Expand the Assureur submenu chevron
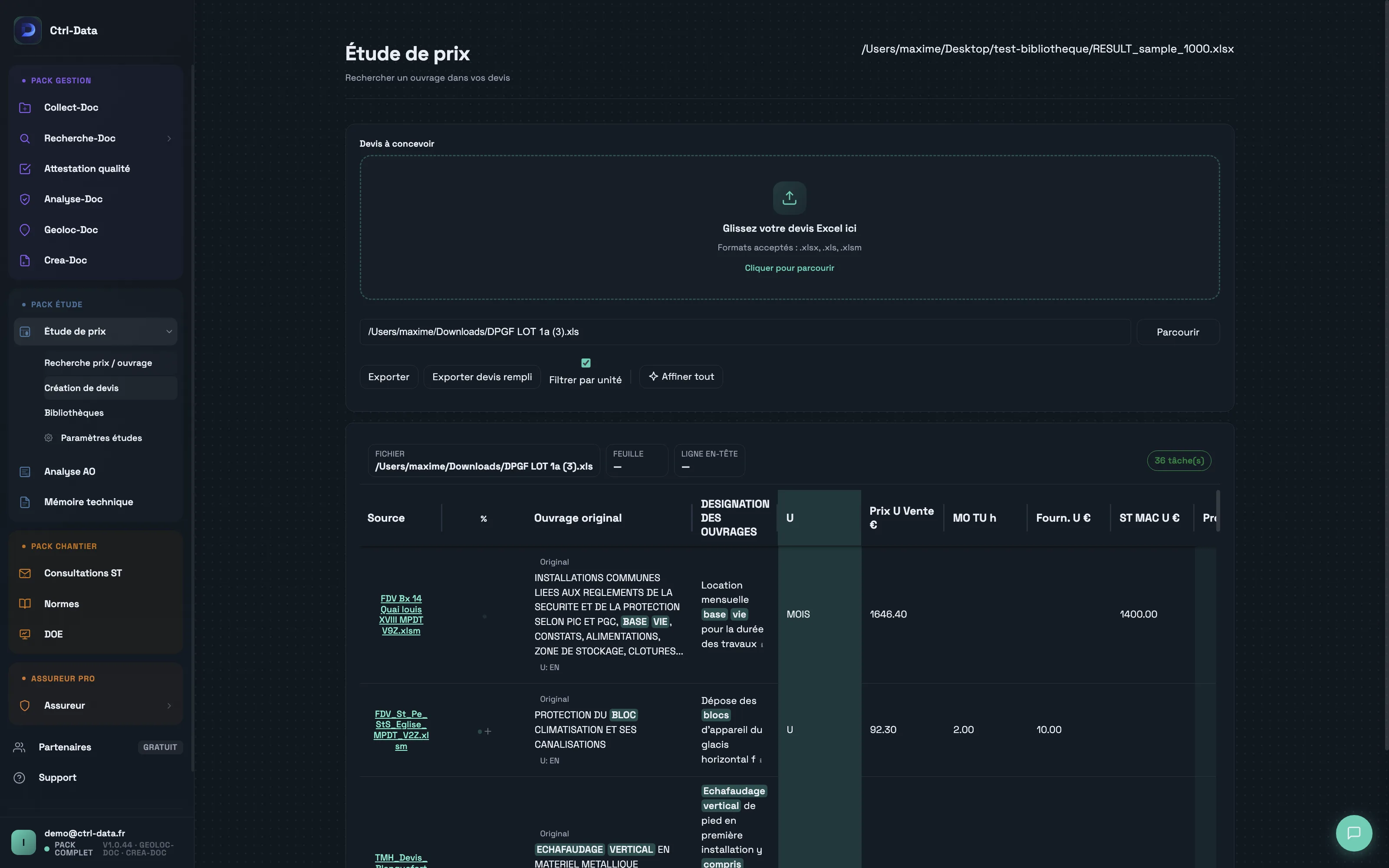 pos(169,706)
